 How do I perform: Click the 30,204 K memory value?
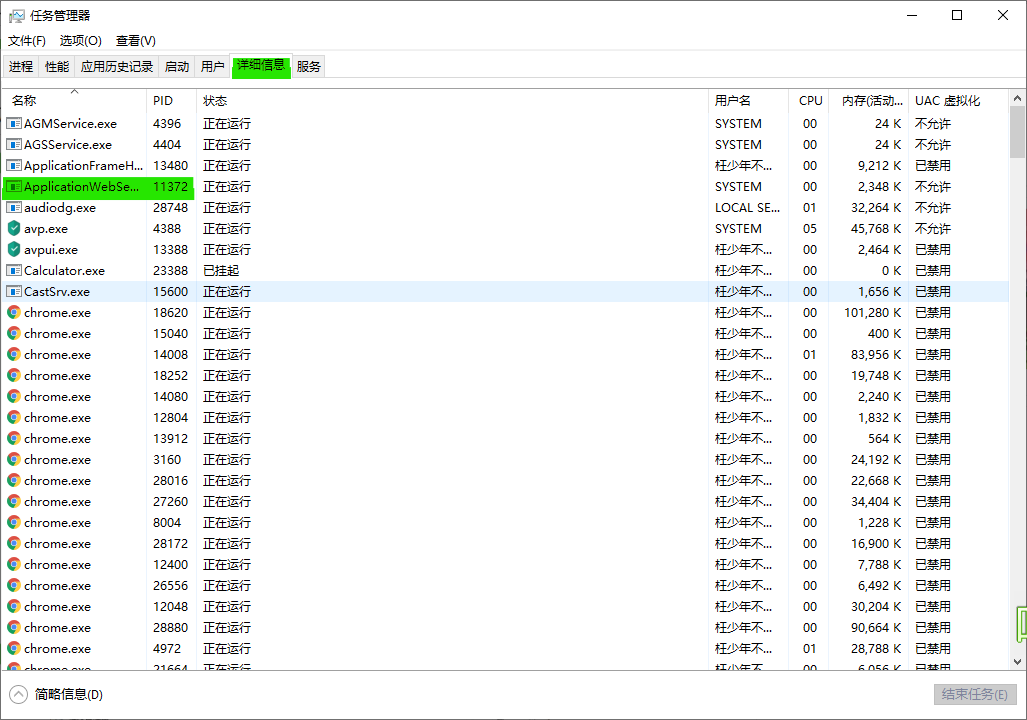[x=876, y=607]
